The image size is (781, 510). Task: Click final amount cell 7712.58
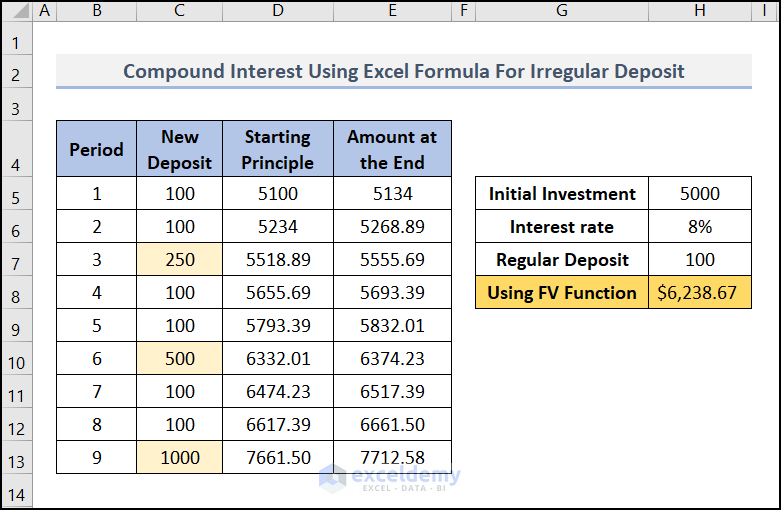pyautogui.click(x=392, y=458)
